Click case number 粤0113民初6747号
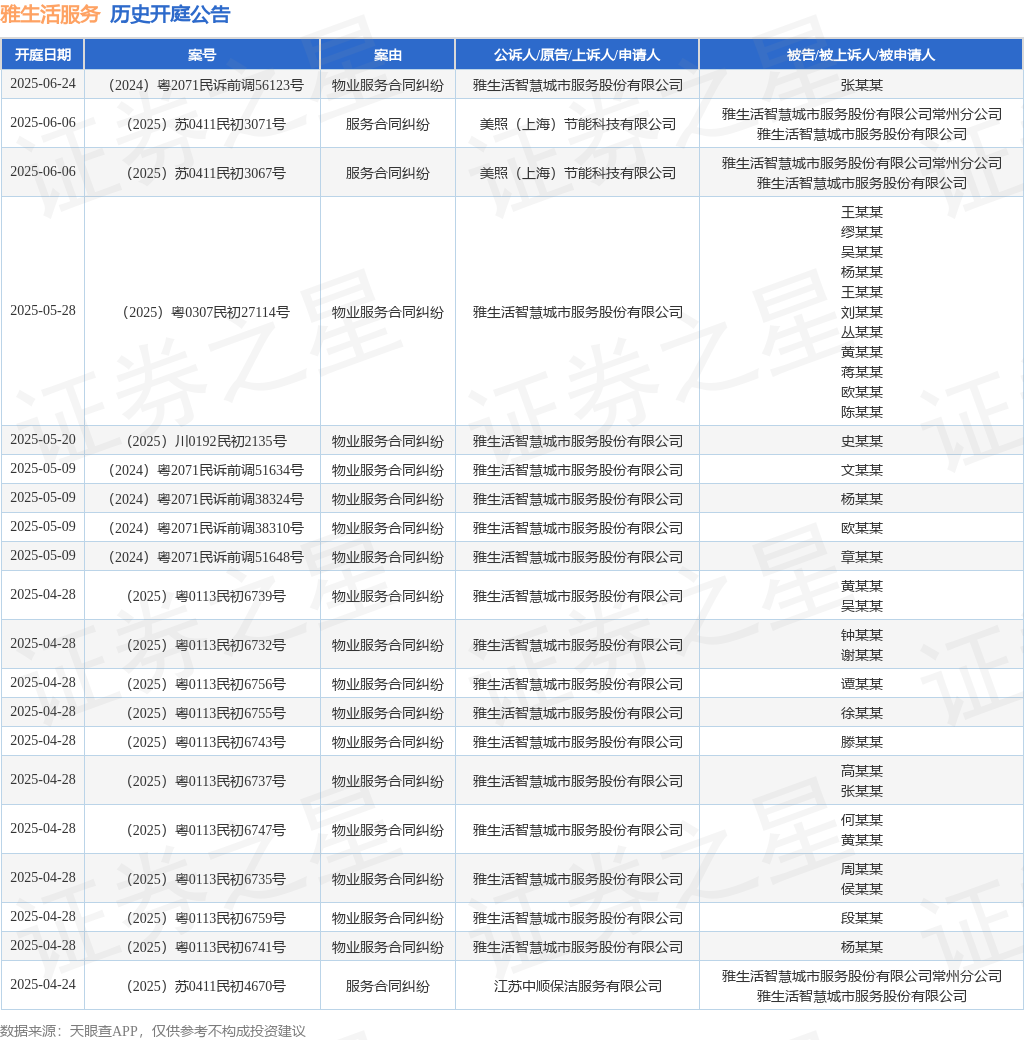 [x=206, y=830]
